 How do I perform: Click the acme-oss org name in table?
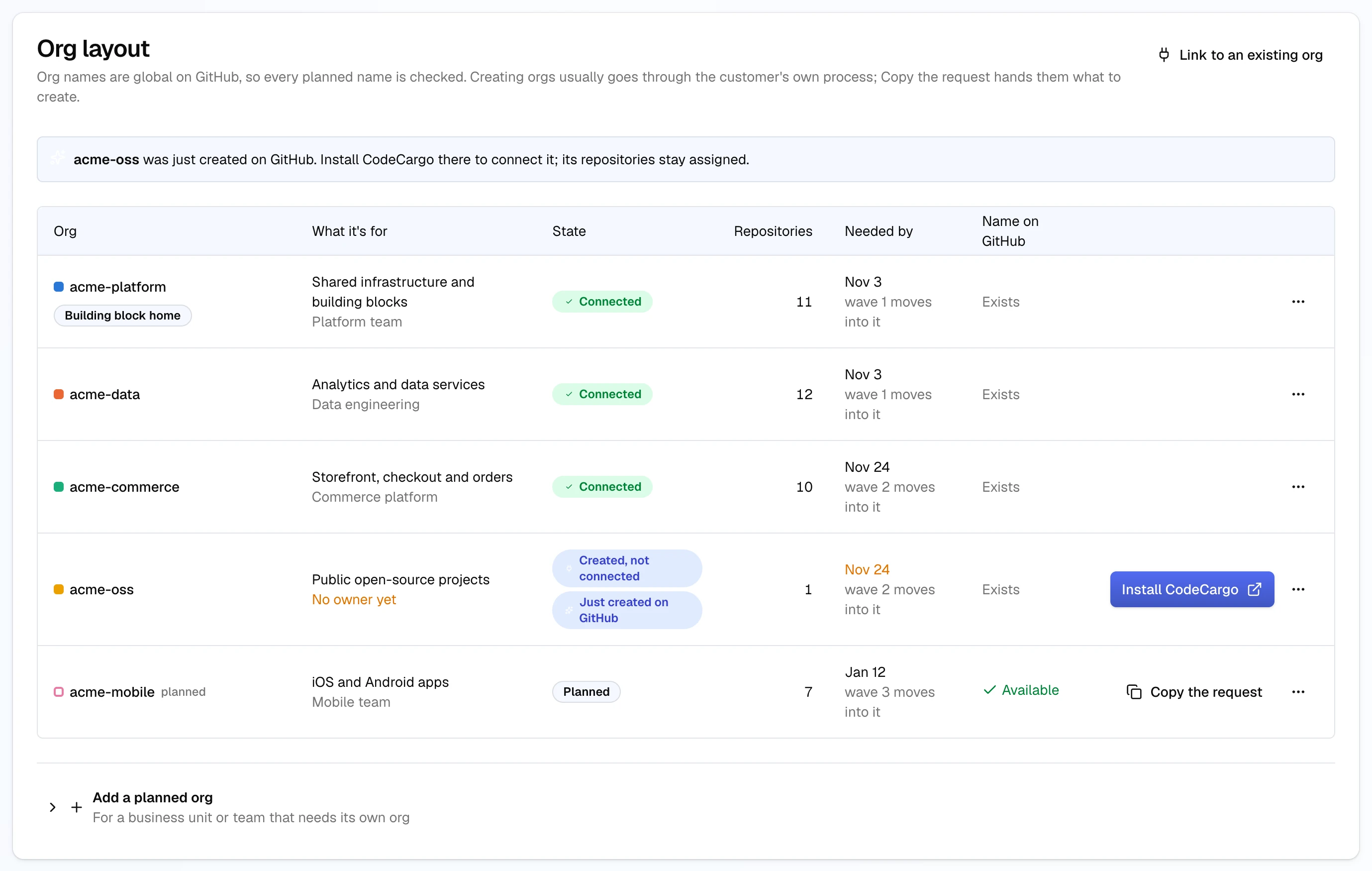click(101, 589)
